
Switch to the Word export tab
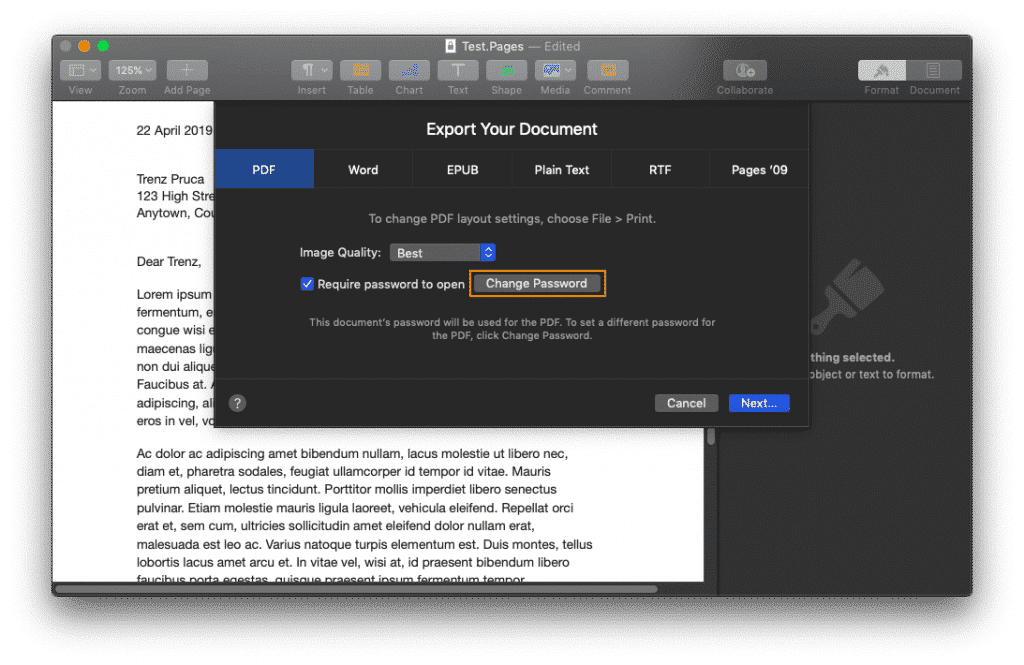tap(363, 169)
